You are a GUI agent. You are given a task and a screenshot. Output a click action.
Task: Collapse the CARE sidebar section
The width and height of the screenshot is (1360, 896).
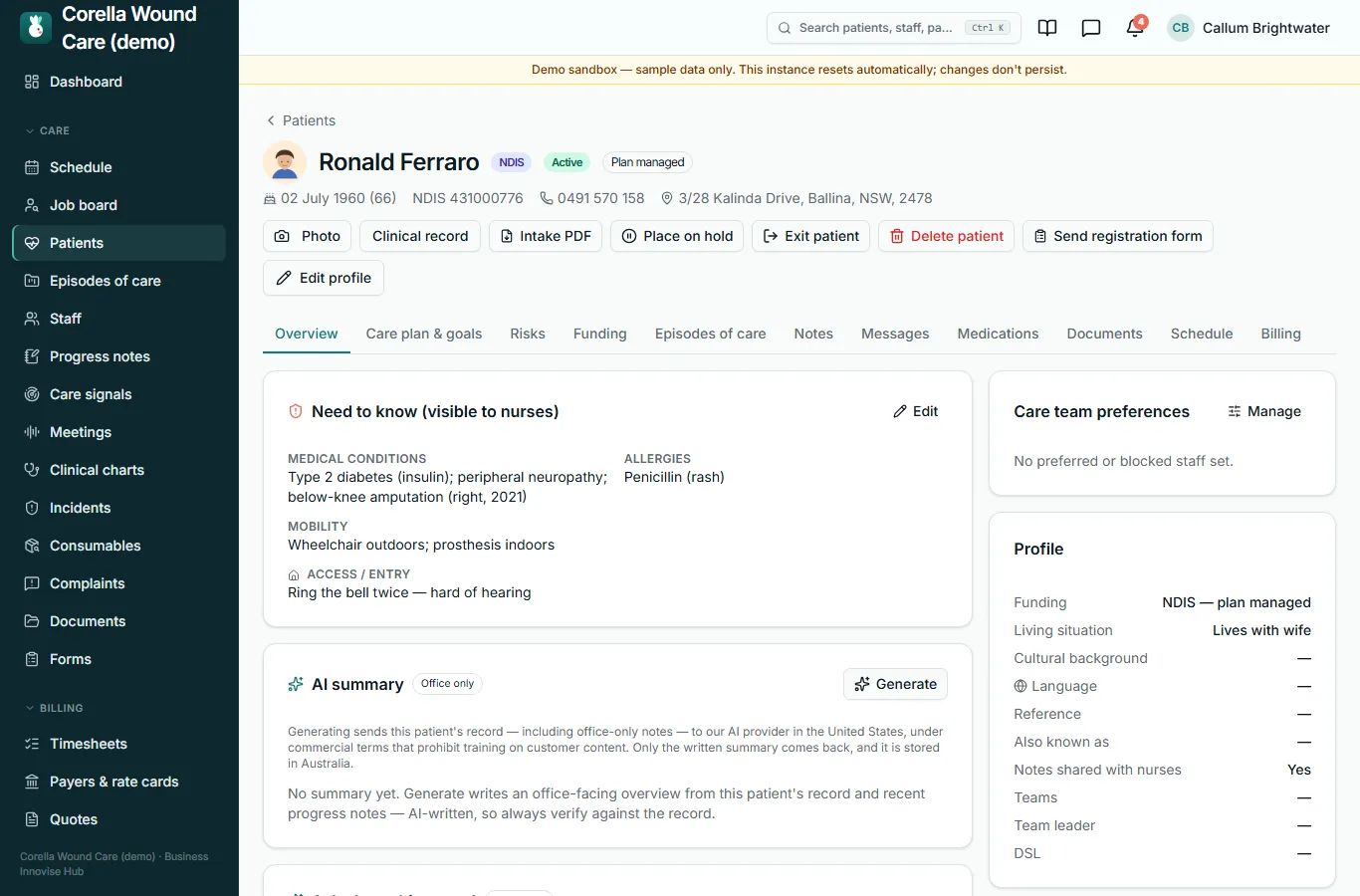[x=47, y=130]
